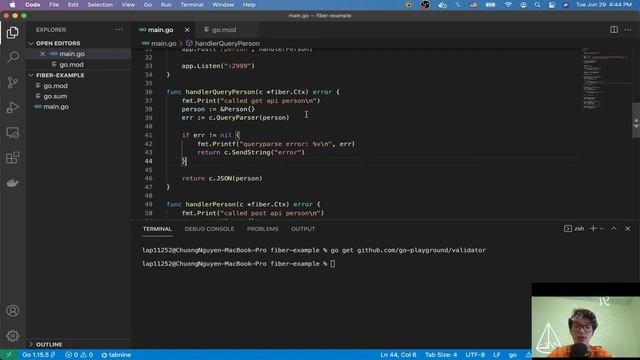Screen dimensions: 640x360
Task: Select the Terminal panel tab
Action: tap(157, 229)
